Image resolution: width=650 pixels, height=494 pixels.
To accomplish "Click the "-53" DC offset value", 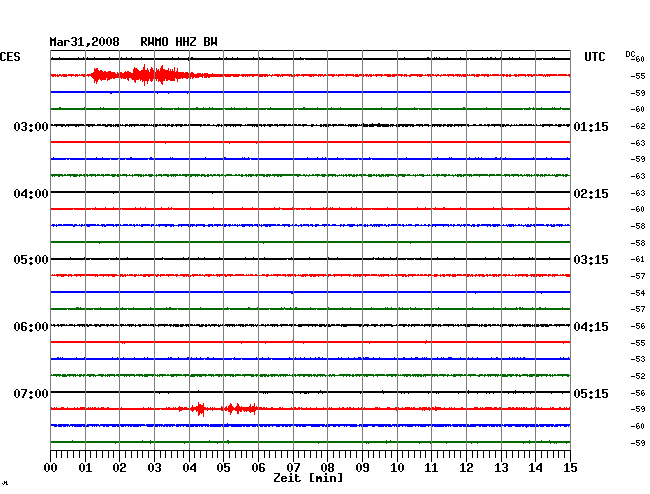I will (x=638, y=359).
